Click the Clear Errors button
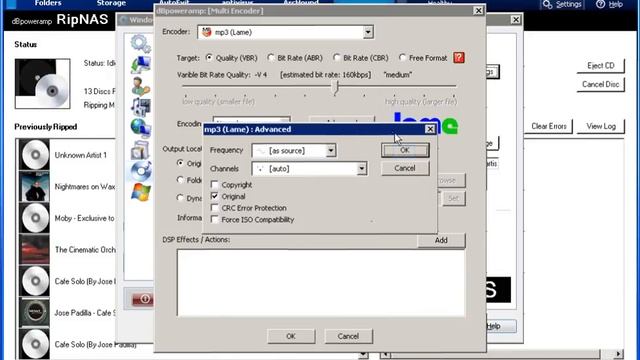Viewport: 640px width, 360px height. [x=549, y=126]
